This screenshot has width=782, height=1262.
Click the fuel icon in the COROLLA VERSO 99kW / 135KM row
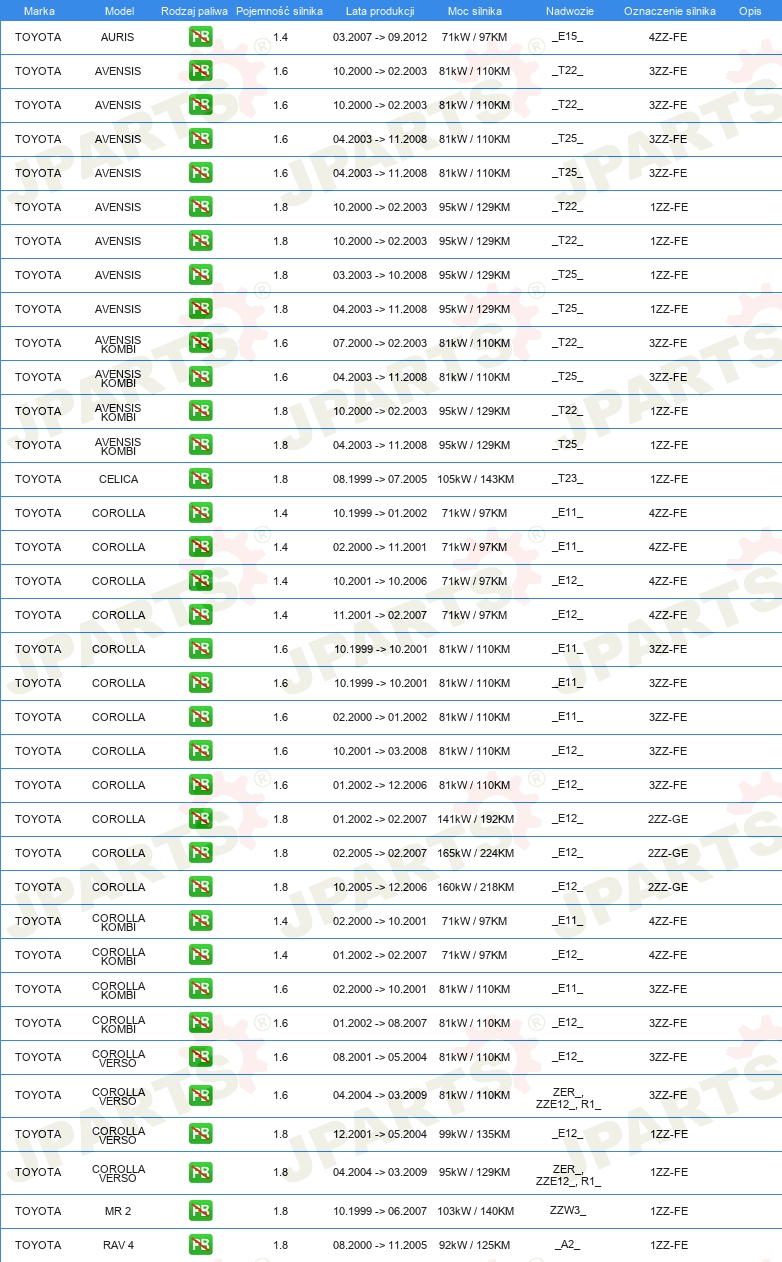[200, 1134]
